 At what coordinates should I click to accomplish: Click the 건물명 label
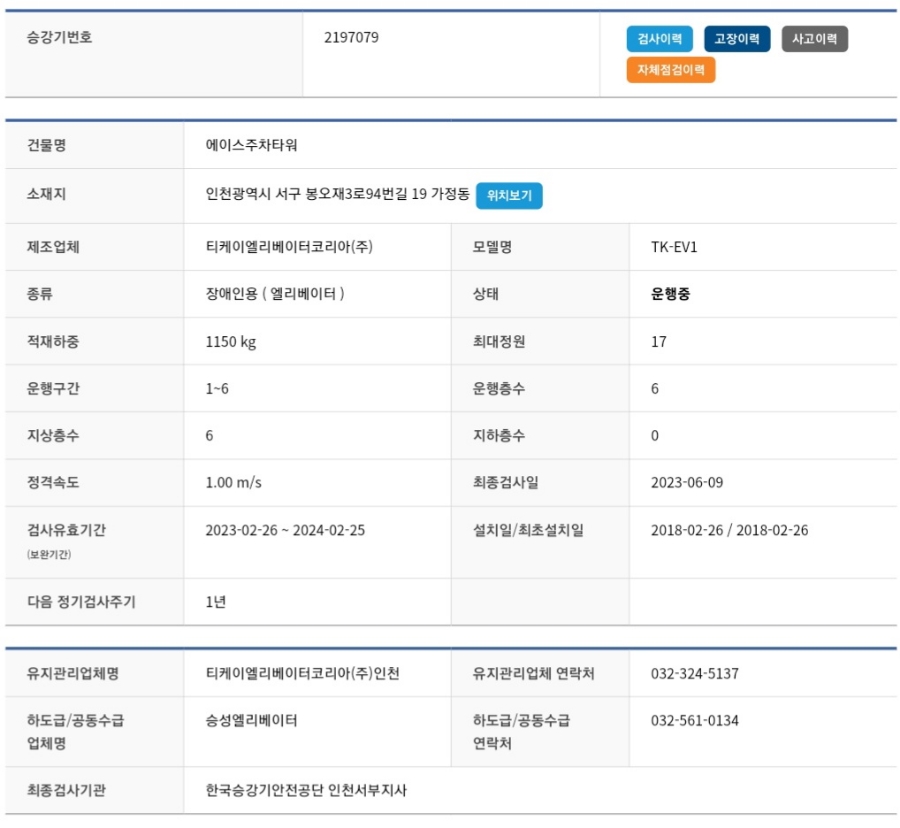tap(46, 145)
